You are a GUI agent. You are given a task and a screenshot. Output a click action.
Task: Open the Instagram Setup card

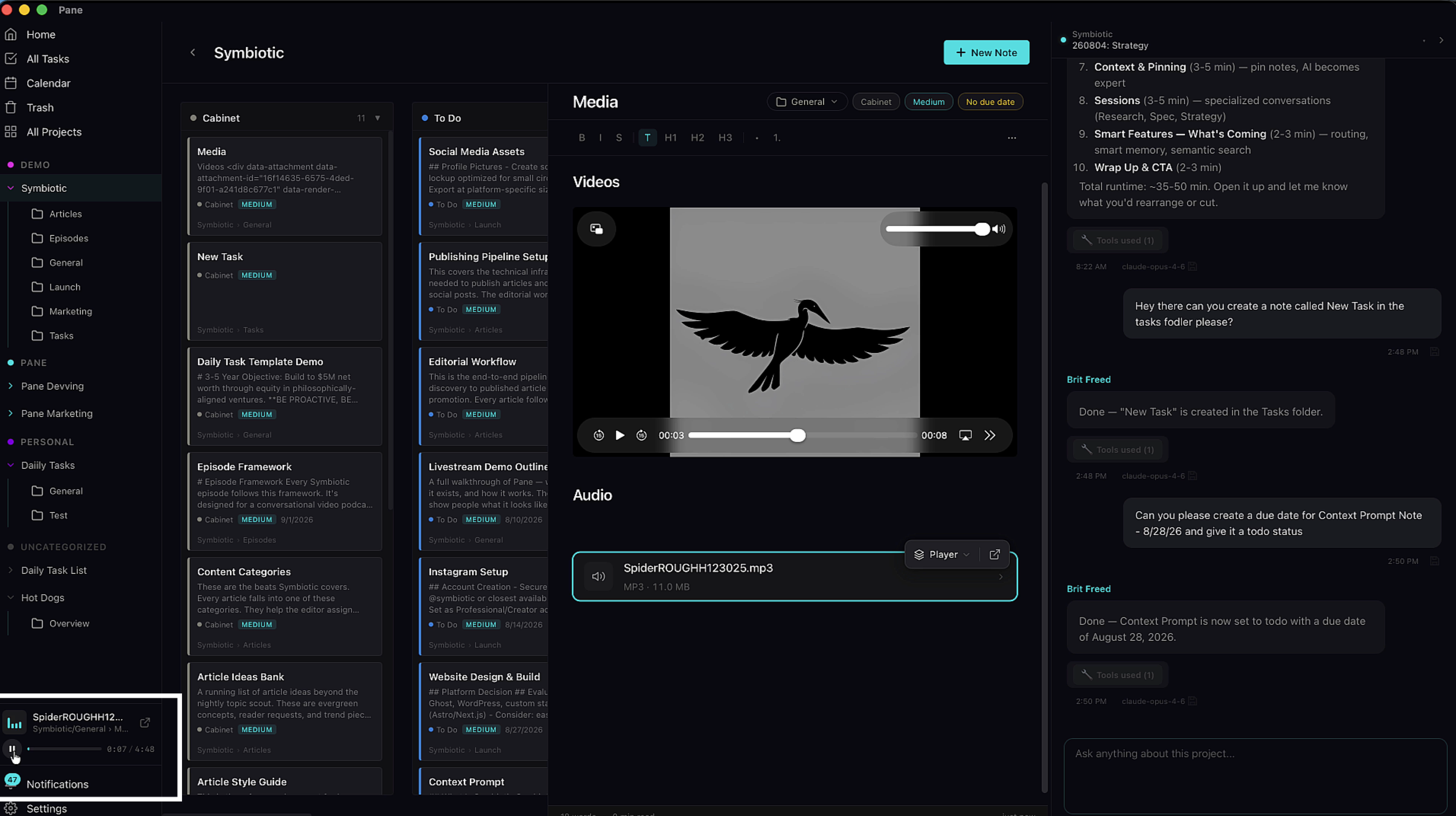click(x=484, y=606)
